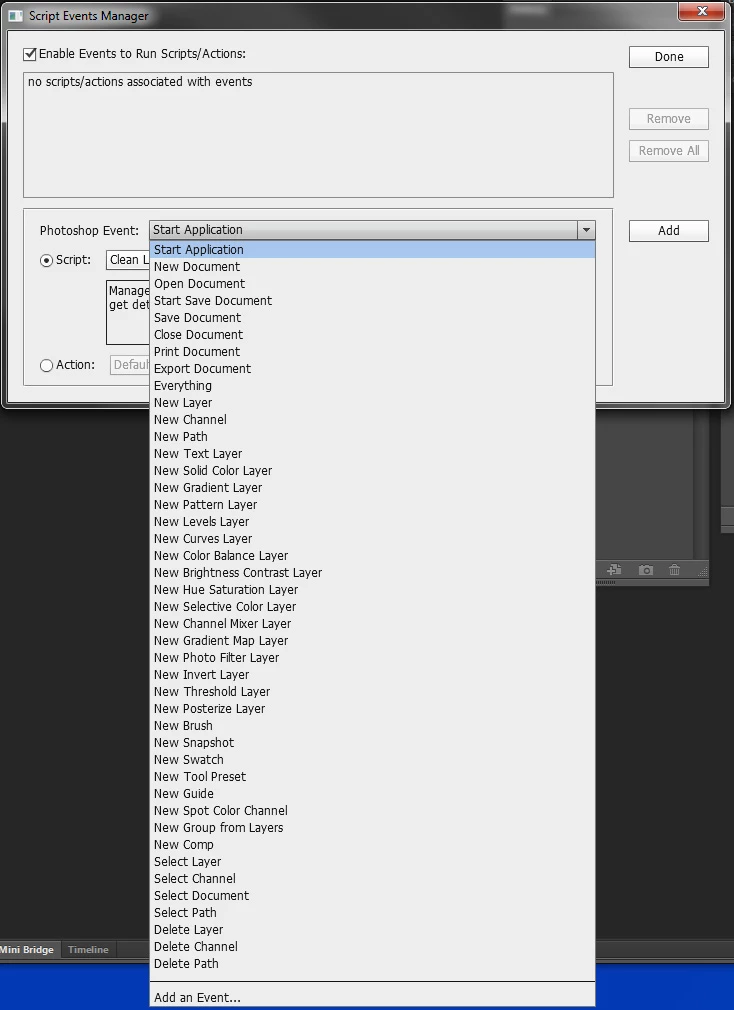Select New Pattern Layer event
The image size is (734, 1010).
click(x=372, y=504)
